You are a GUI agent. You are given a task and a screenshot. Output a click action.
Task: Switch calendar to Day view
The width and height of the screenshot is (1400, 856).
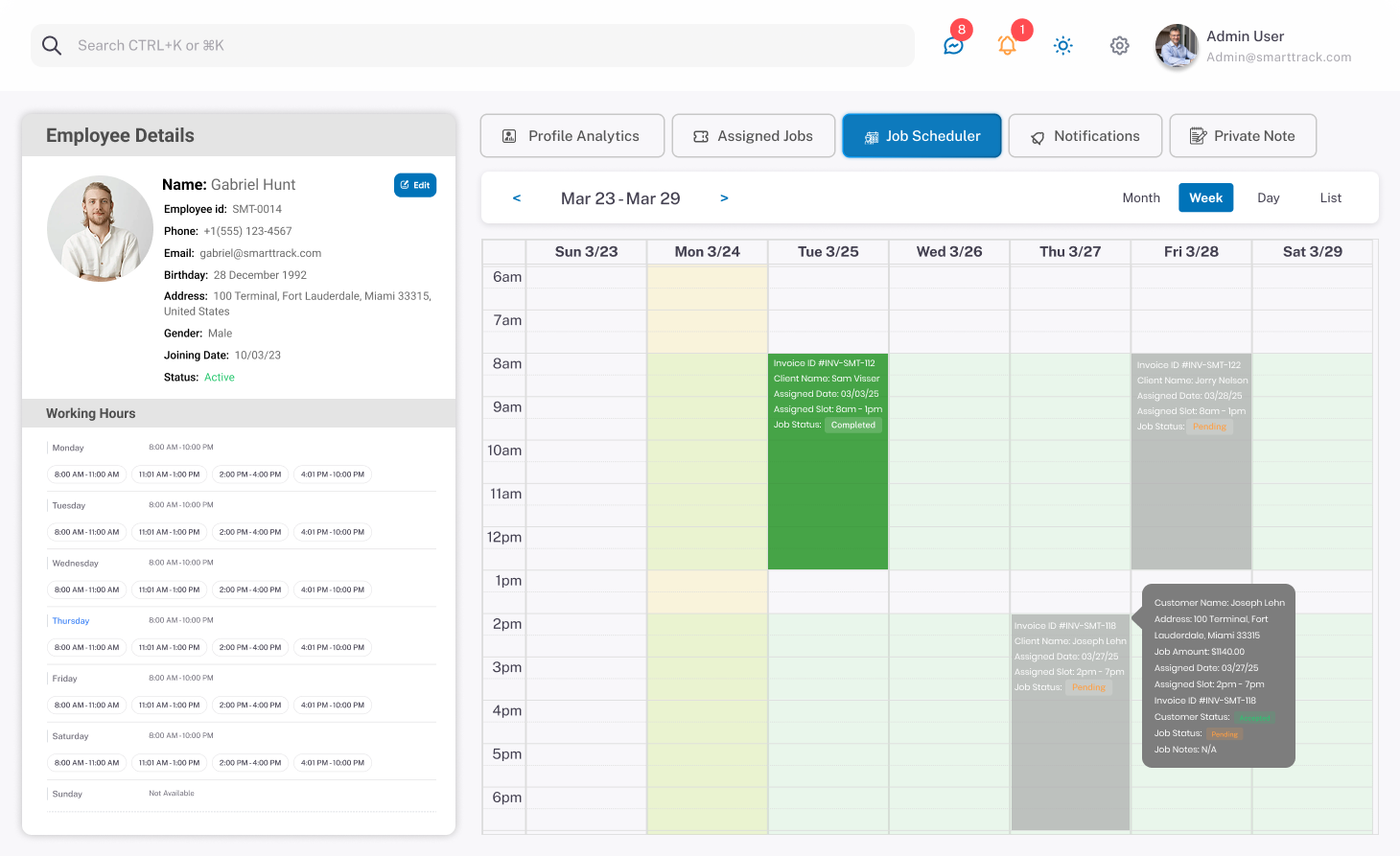[x=1268, y=198]
